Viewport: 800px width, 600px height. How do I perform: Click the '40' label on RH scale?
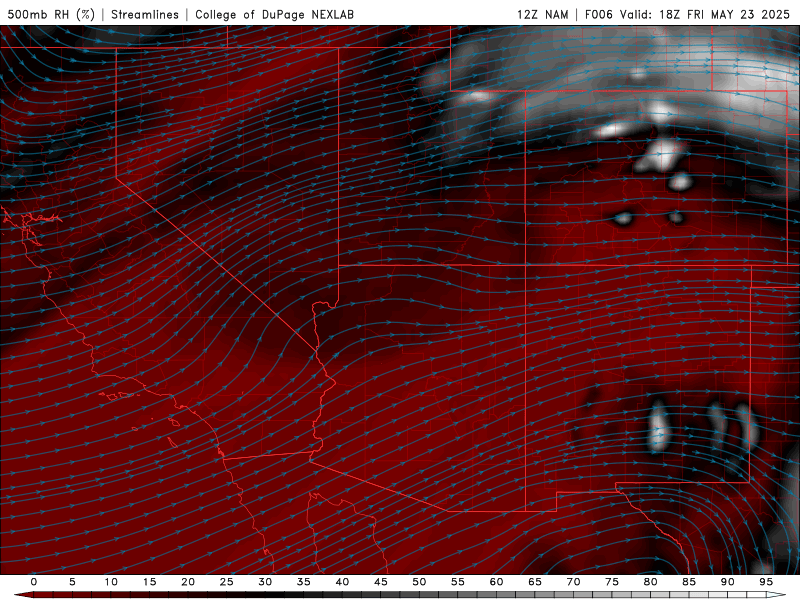342,582
